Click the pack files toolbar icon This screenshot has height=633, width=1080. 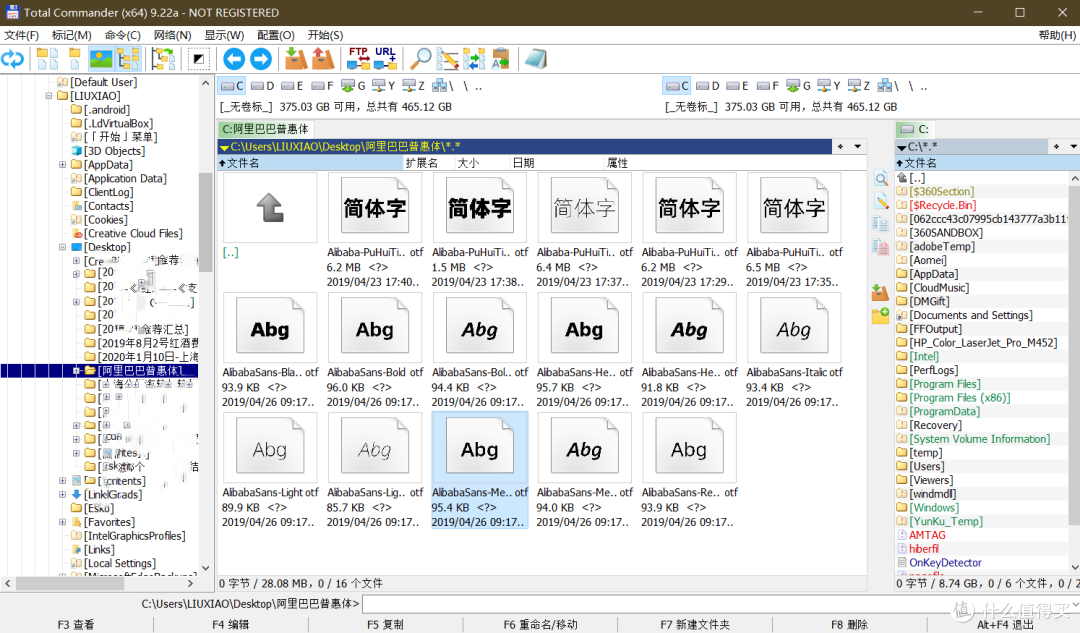coord(295,59)
